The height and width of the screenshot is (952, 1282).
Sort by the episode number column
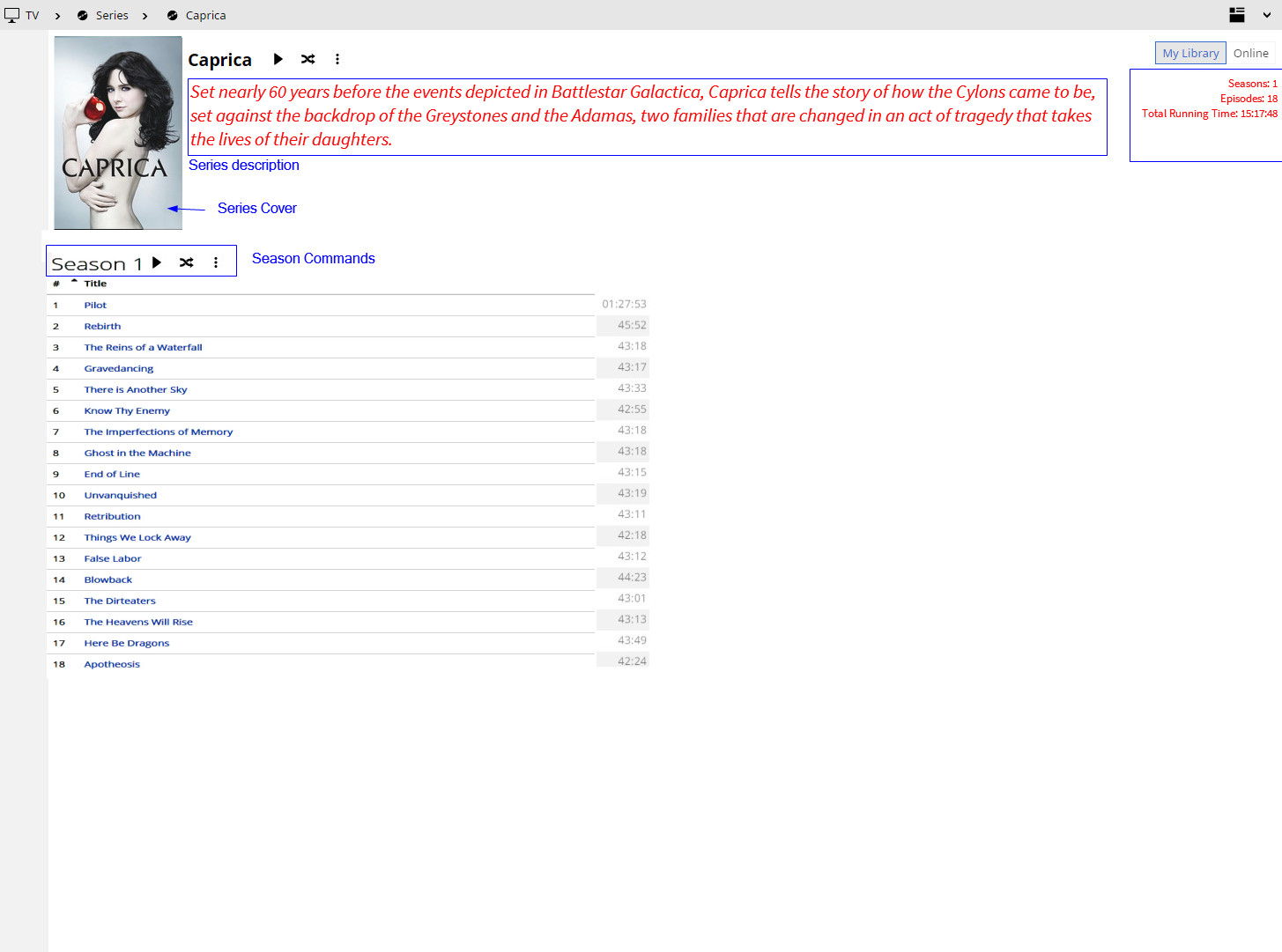click(56, 284)
